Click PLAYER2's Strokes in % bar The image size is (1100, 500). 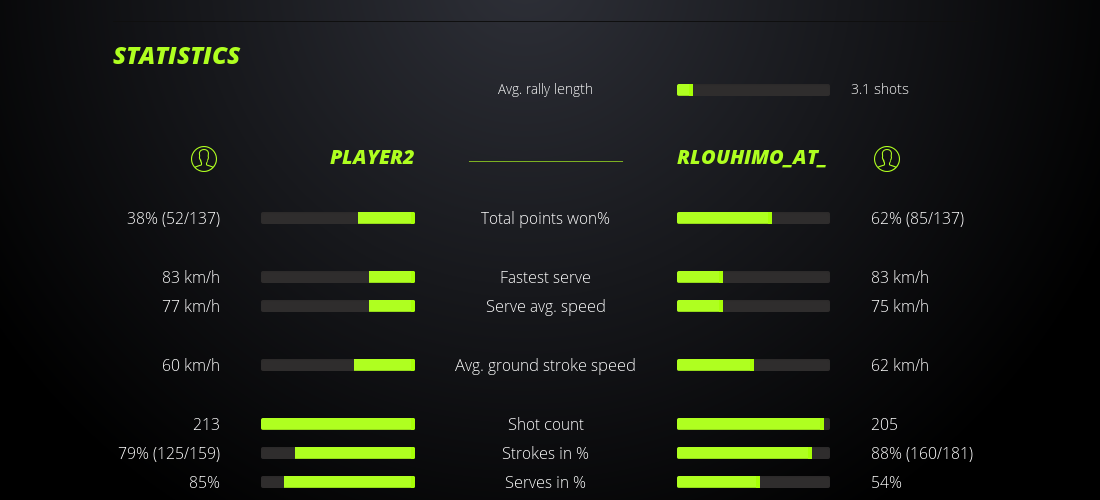click(x=338, y=453)
